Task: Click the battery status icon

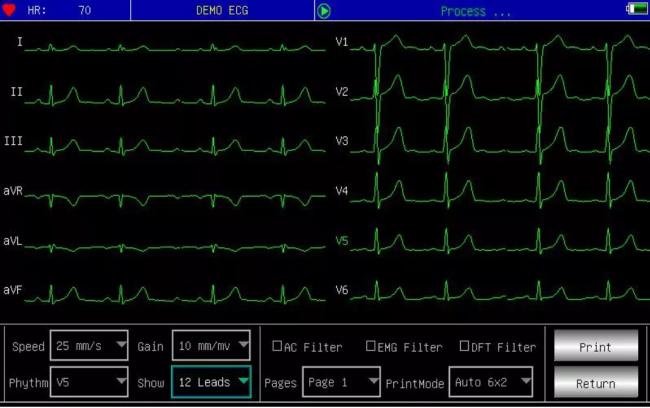Action: (636, 10)
